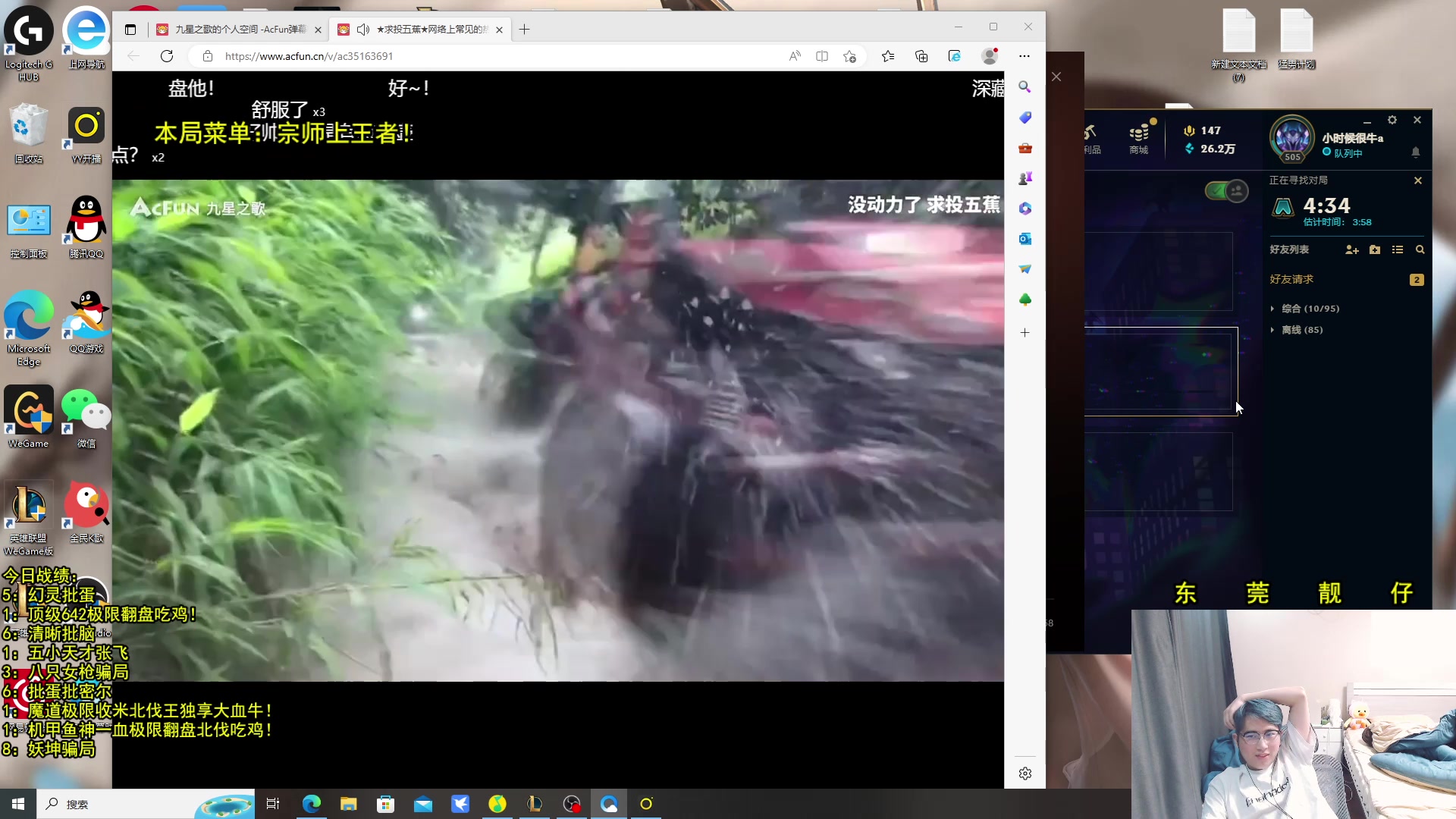This screenshot has width=1456, height=819.
Task: Open Edge sidebar Shopping tag icon
Action: [1025, 118]
